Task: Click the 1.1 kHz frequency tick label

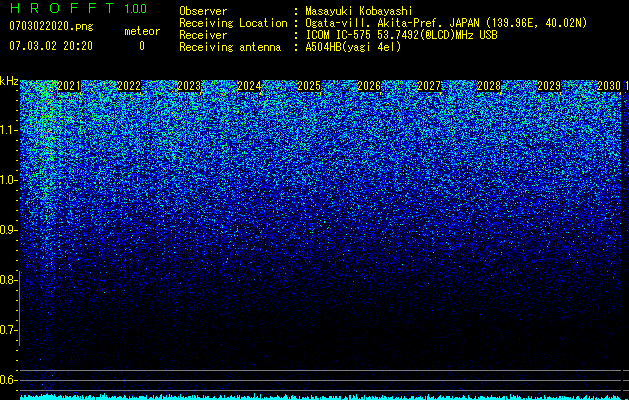Action: [8, 130]
